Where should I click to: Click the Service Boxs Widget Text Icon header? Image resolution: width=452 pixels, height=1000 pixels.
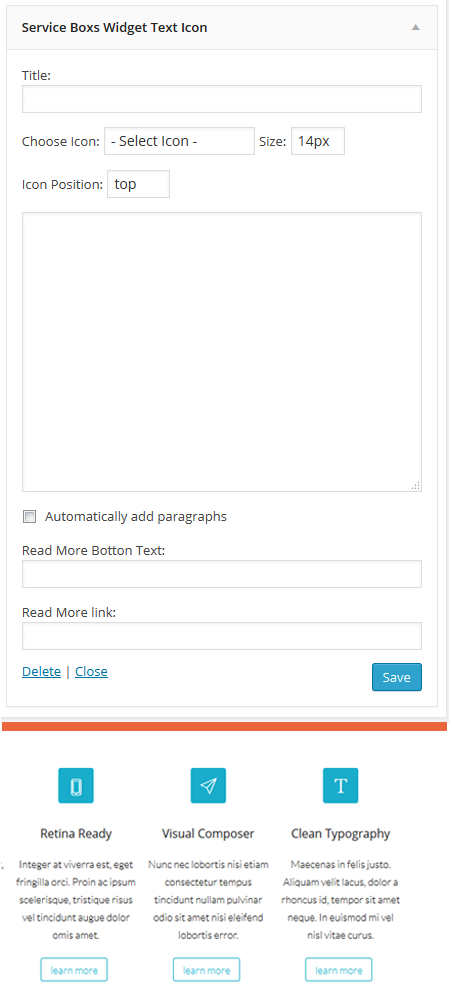pos(115,28)
